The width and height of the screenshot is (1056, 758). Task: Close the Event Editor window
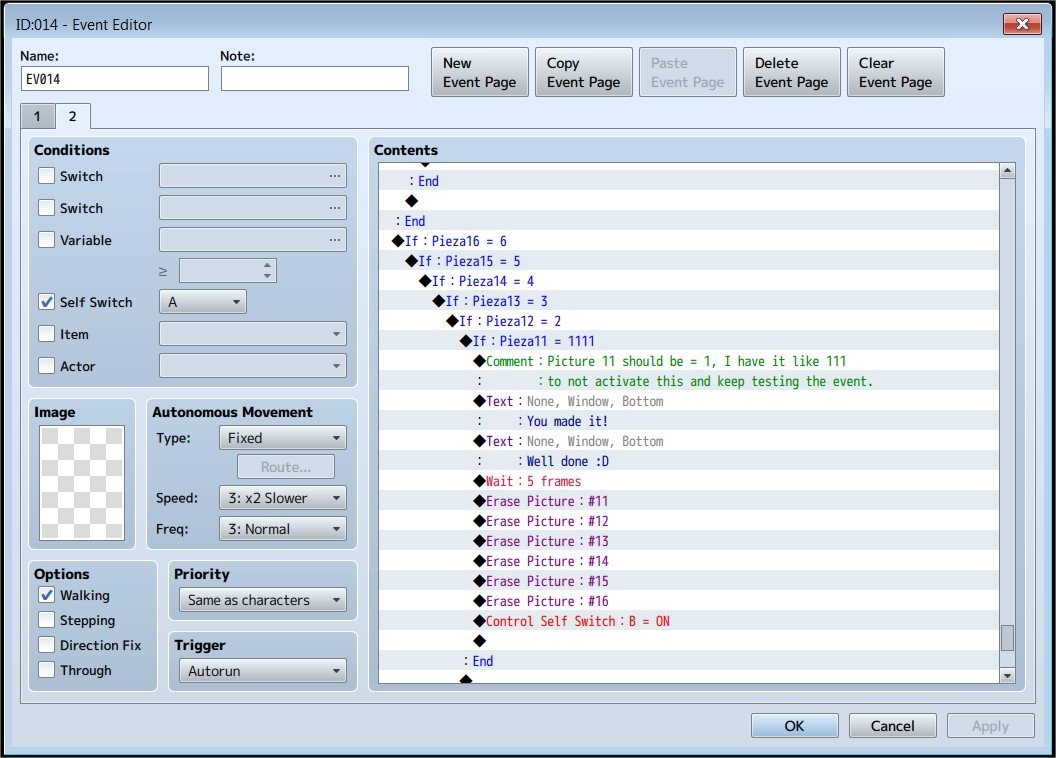point(1022,24)
